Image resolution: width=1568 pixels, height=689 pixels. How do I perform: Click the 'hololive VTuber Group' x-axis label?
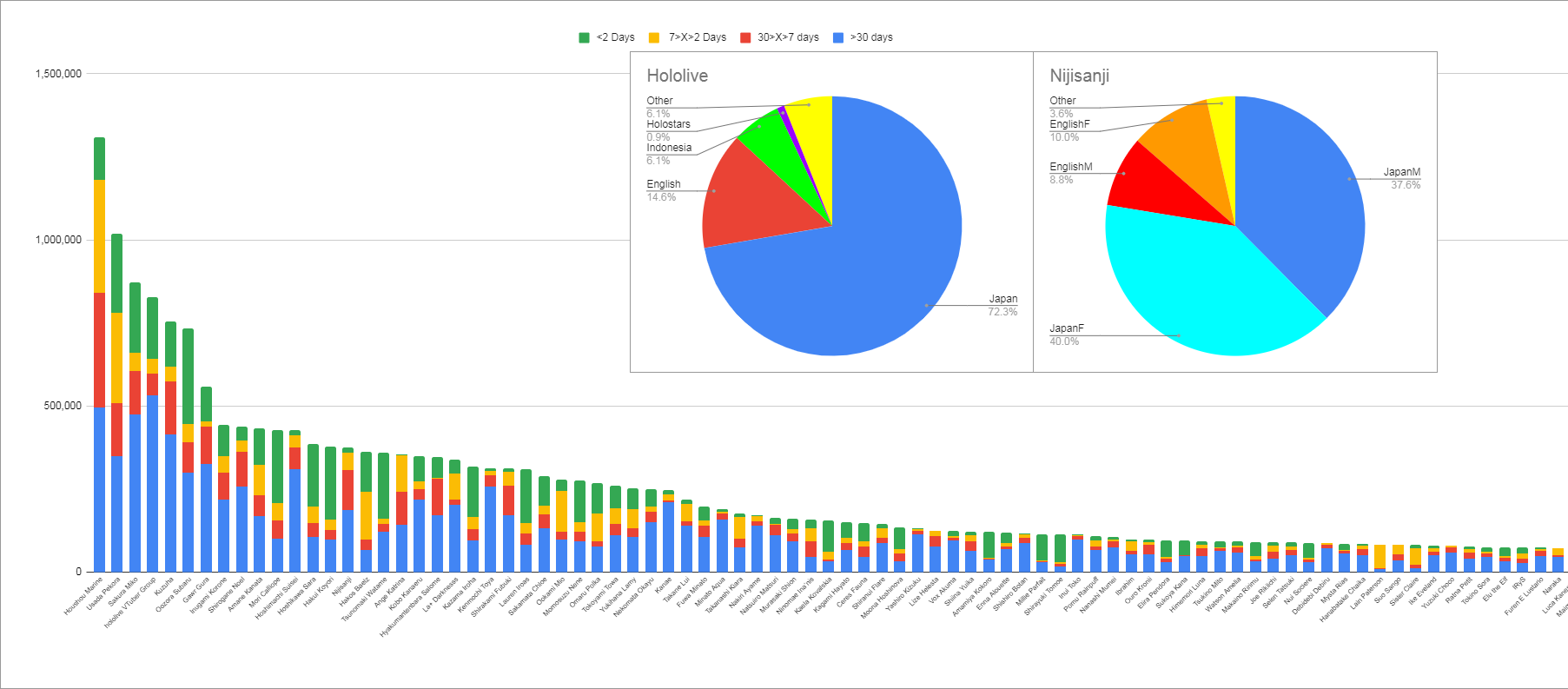pyautogui.click(x=130, y=602)
